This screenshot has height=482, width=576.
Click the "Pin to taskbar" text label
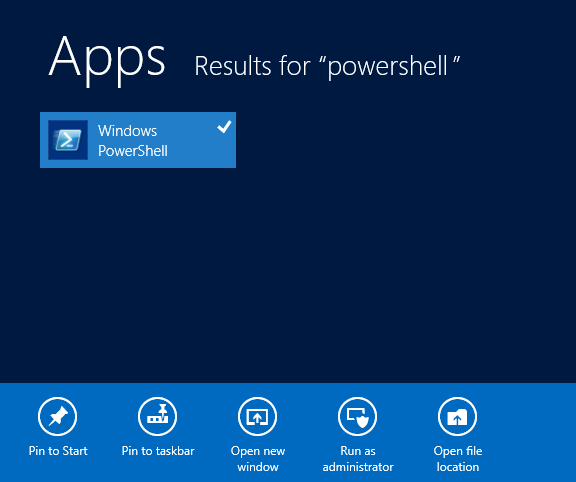(x=158, y=451)
